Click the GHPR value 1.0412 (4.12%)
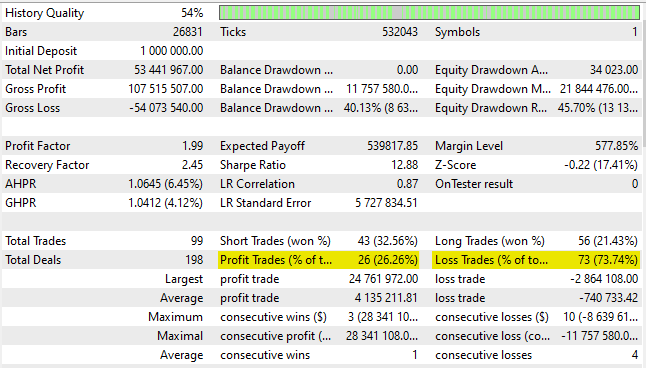646x368 pixels. point(165,202)
